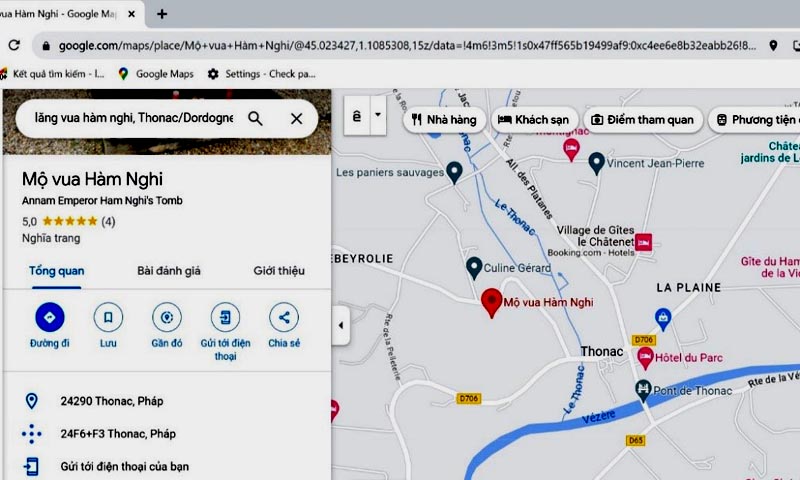Open the Google Maps bookmark
Screen dimensions: 800x480
pyautogui.click(x=157, y=74)
